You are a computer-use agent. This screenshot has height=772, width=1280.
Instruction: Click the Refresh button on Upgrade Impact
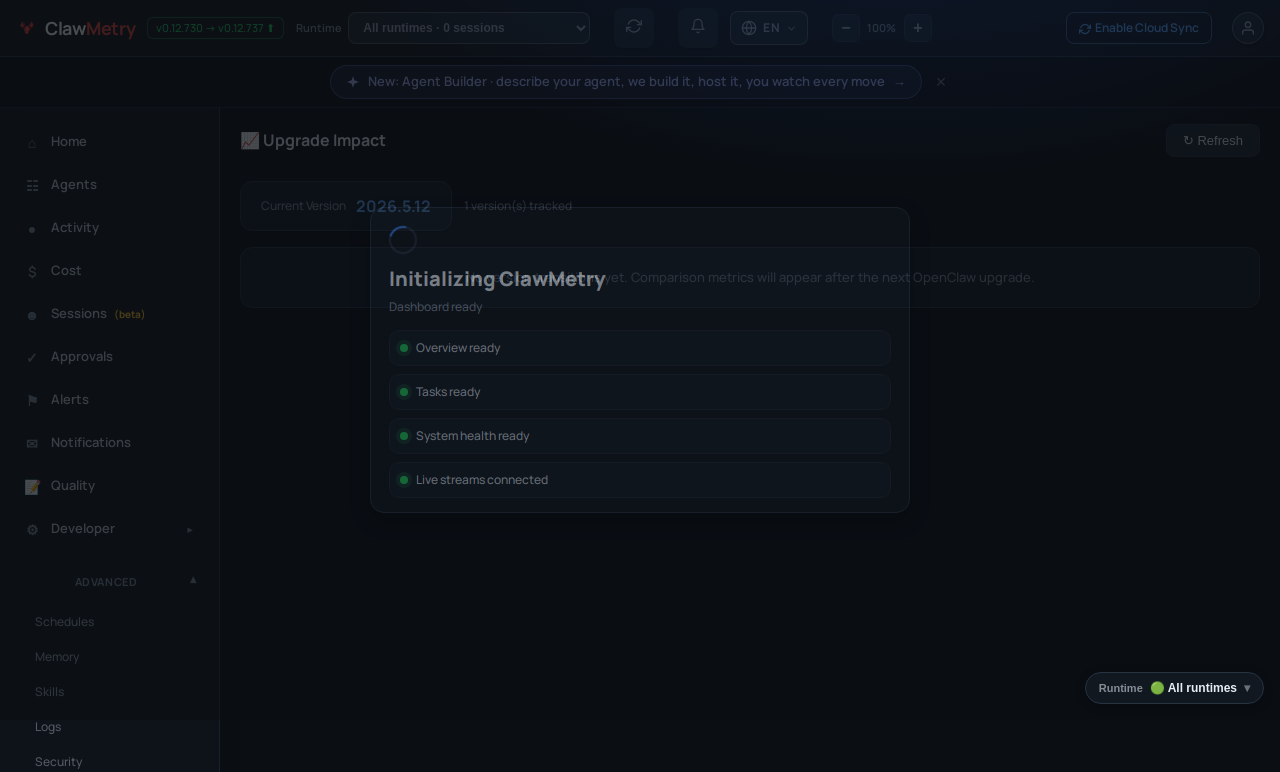click(x=1213, y=141)
